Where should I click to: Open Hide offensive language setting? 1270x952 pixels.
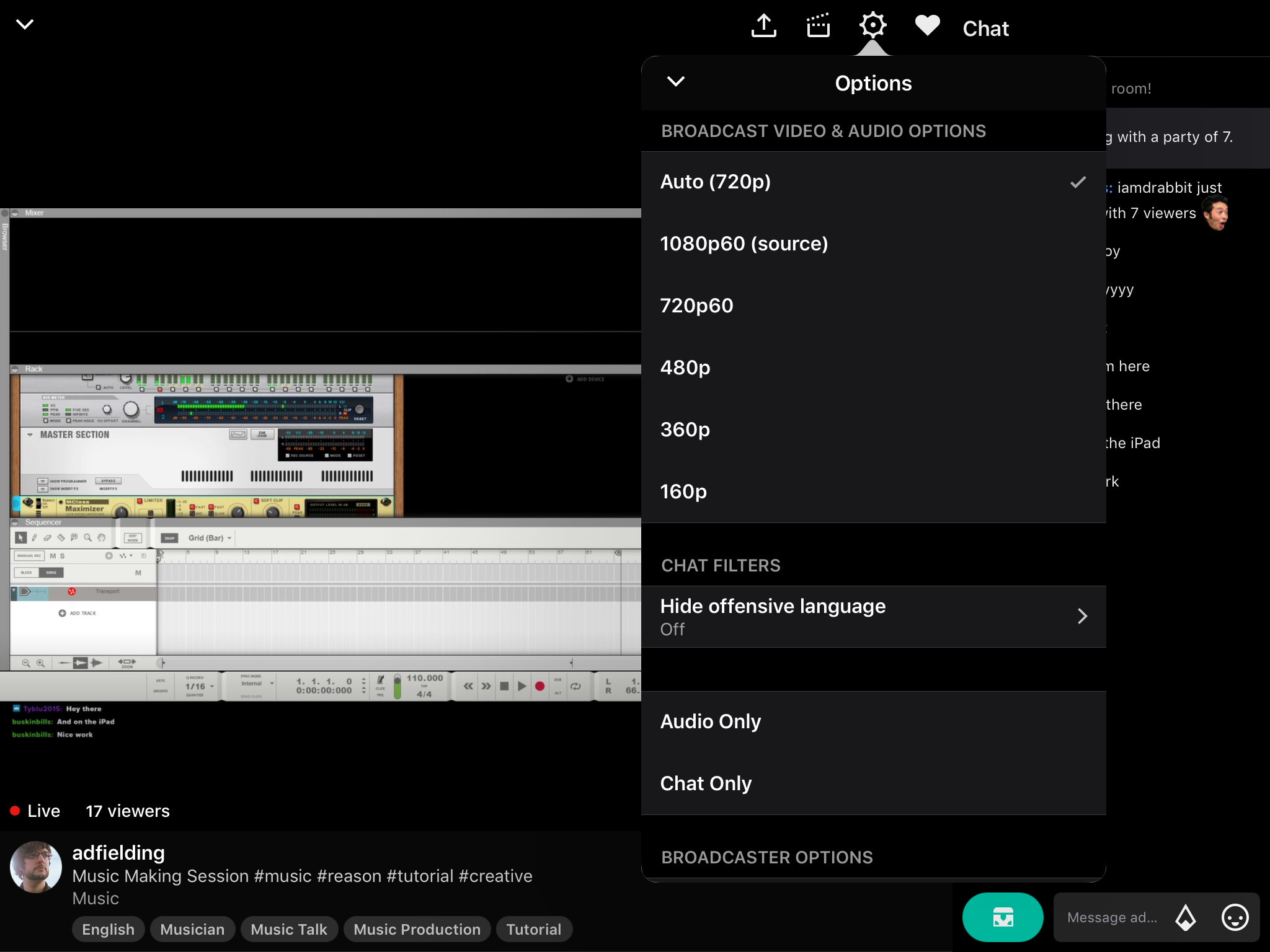click(x=873, y=617)
